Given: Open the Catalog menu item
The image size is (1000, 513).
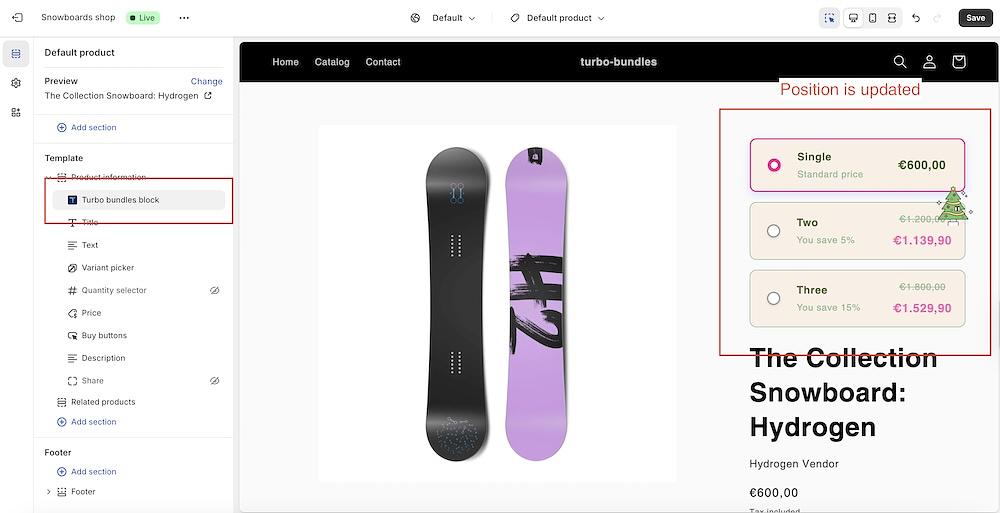Looking at the screenshot, I should pos(332,62).
